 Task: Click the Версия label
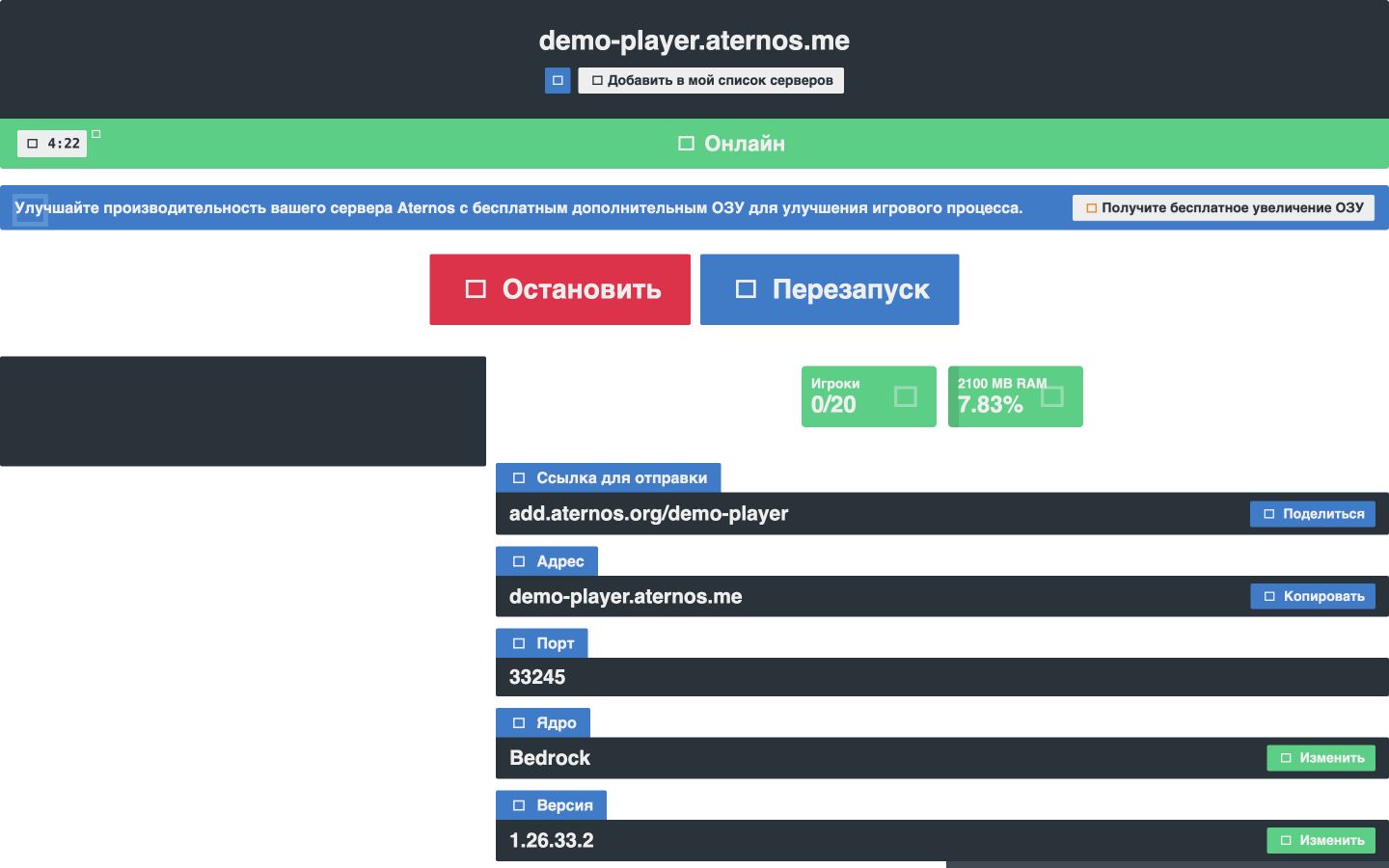click(x=552, y=805)
